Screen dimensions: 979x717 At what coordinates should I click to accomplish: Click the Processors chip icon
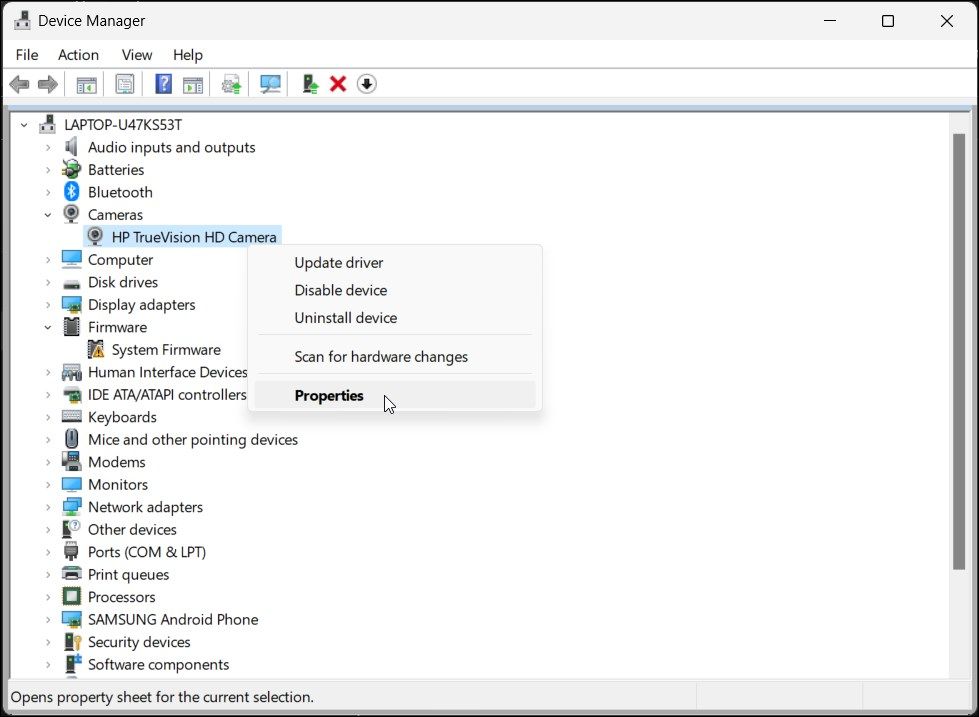click(72, 596)
